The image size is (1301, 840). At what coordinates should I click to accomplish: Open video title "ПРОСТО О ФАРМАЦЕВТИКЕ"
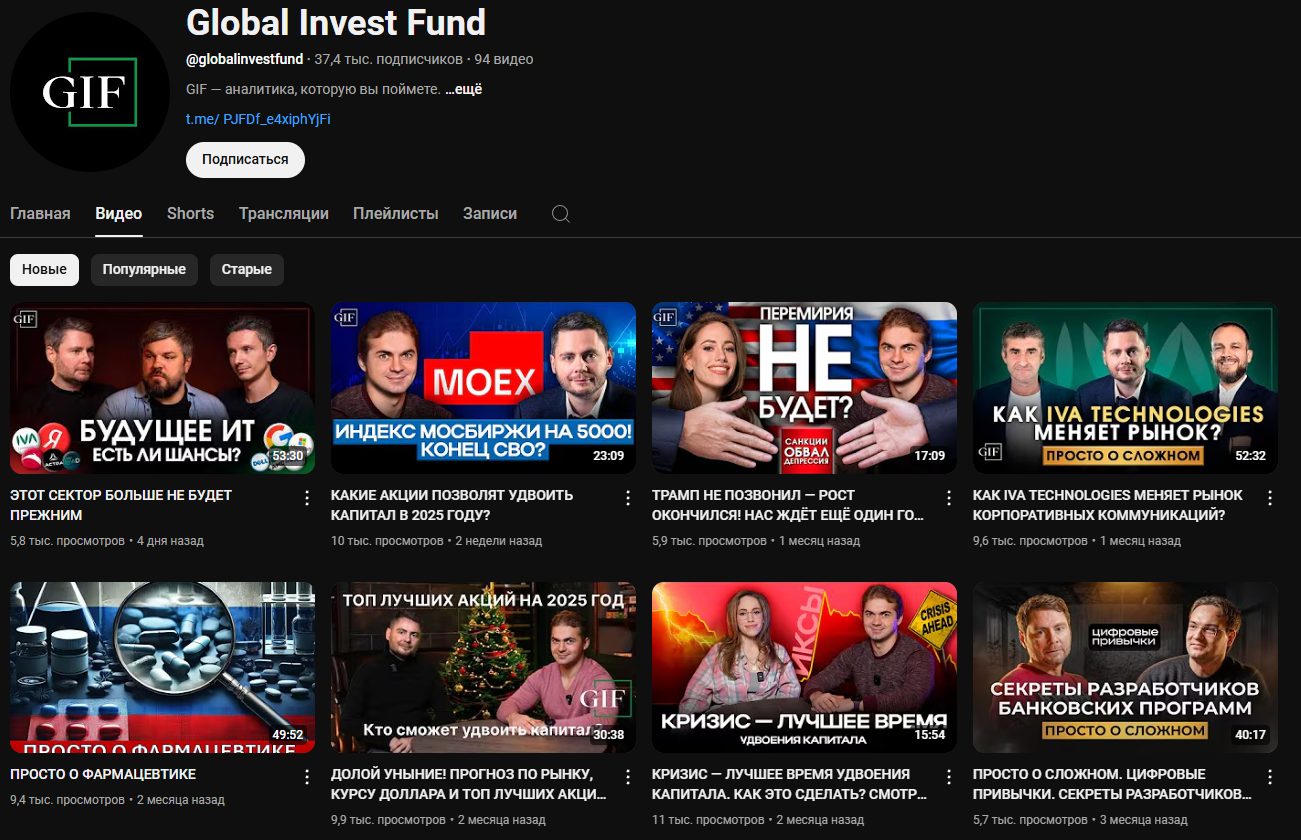pyautogui.click(x=103, y=774)
